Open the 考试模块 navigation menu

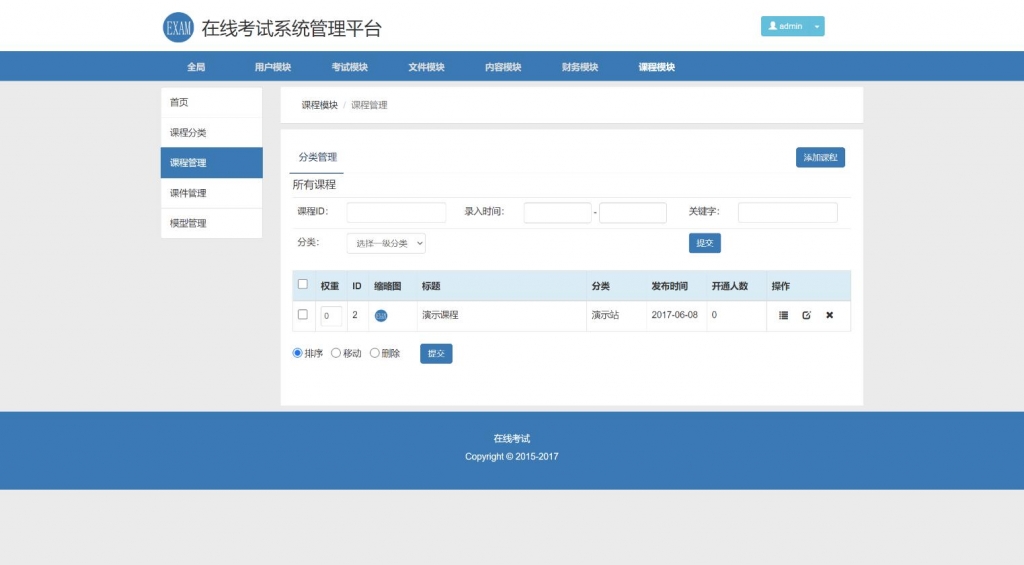[x=349, y=67]
